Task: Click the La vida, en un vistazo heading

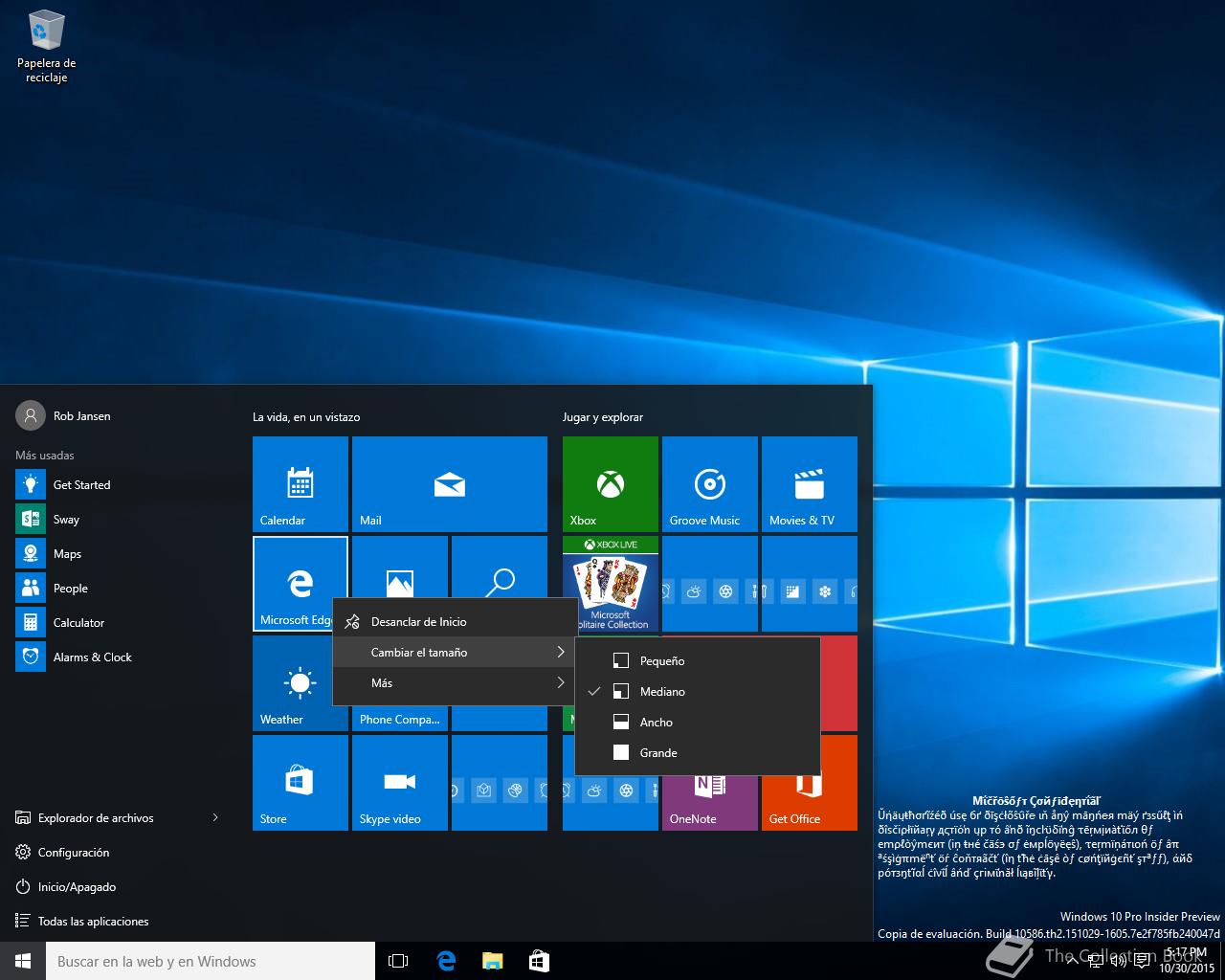Action: coord(306,417)
